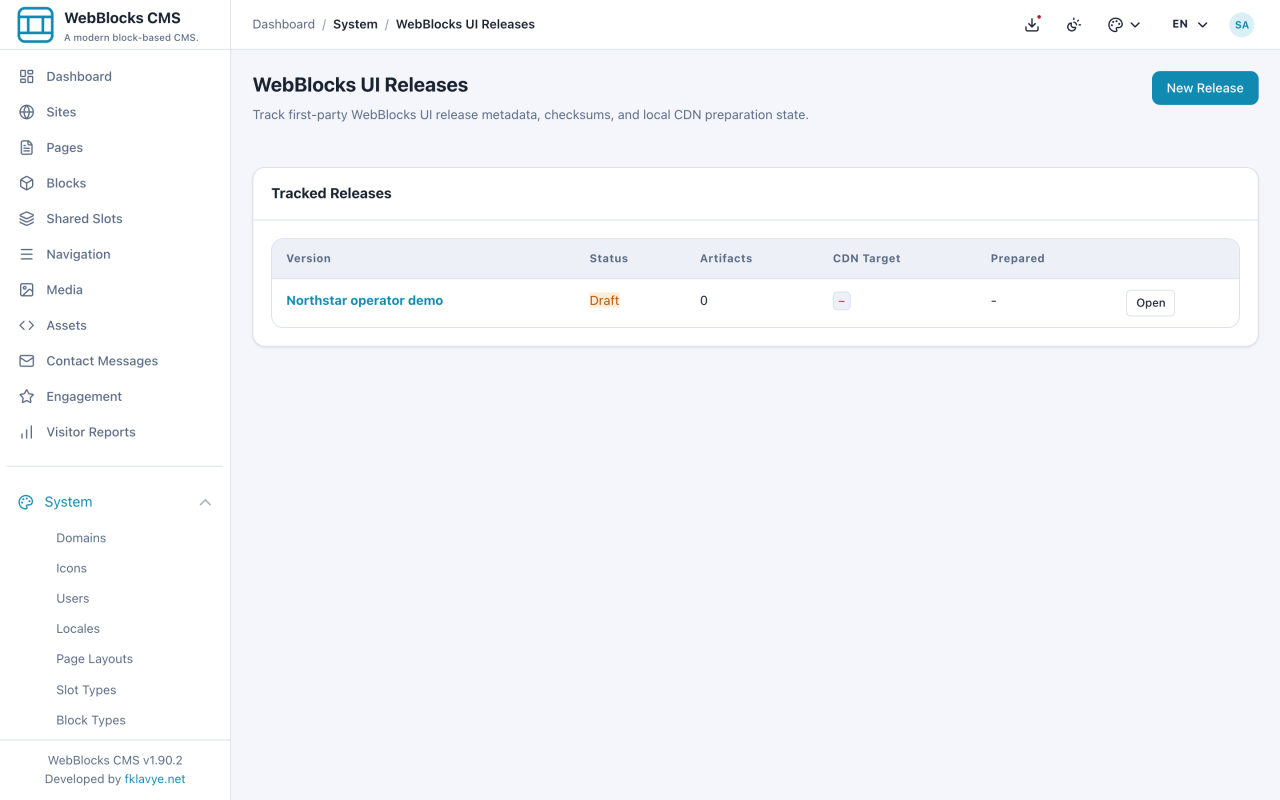This screenshot has height=800, width=1280.
Task: Open the EN language dropdown
Action: click(1190, 24)
